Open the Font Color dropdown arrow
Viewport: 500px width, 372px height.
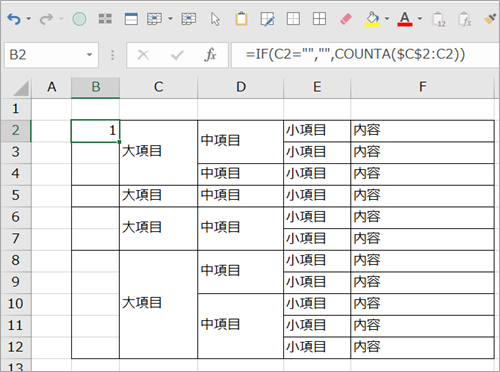(x=420, y=19)
